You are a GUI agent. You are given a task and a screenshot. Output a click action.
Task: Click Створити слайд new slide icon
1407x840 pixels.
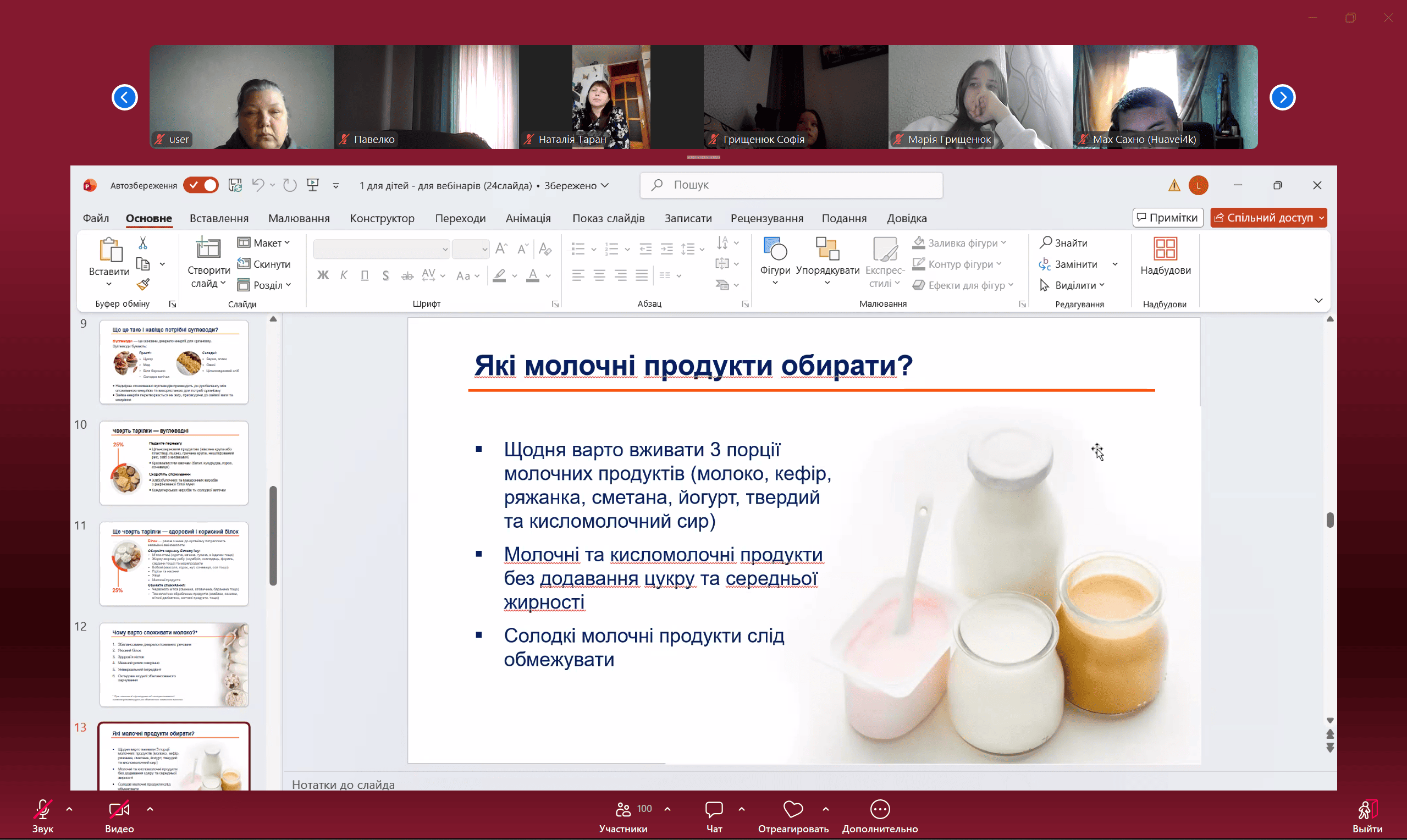[208, 249]
